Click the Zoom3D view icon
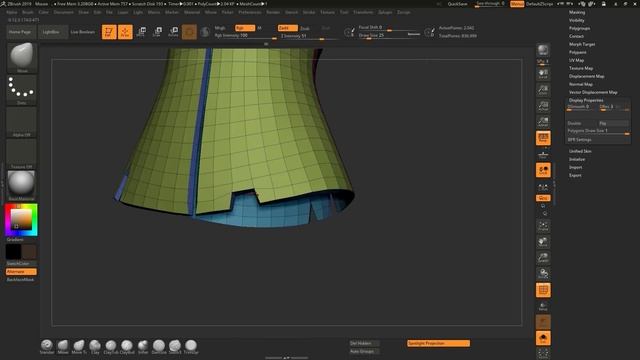Screen dimensions: 640x360 (x=543, y=258)
